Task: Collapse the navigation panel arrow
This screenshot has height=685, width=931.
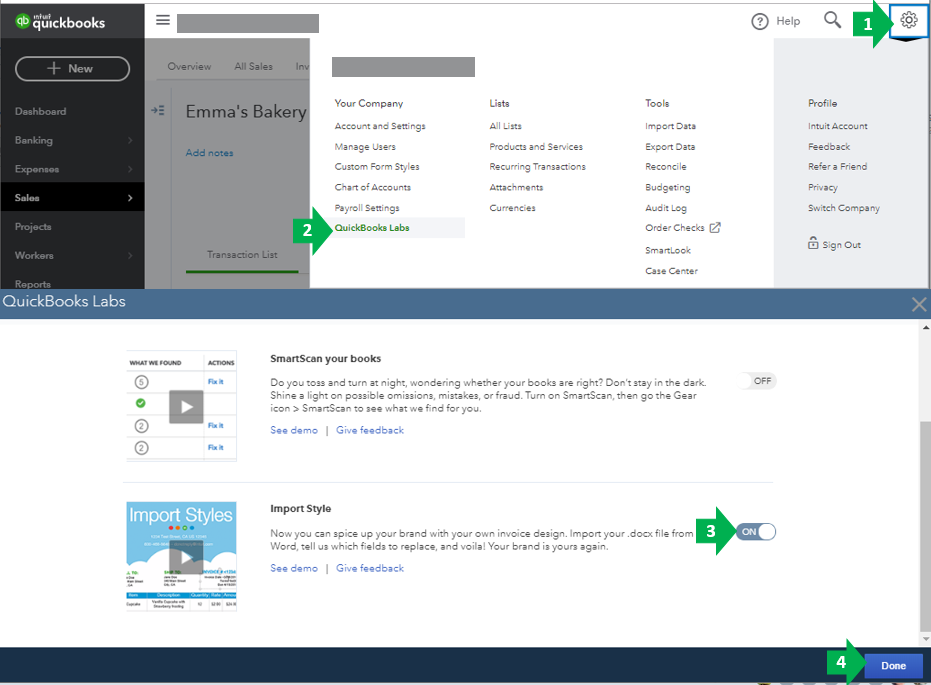Action: [x=156, y=111]
